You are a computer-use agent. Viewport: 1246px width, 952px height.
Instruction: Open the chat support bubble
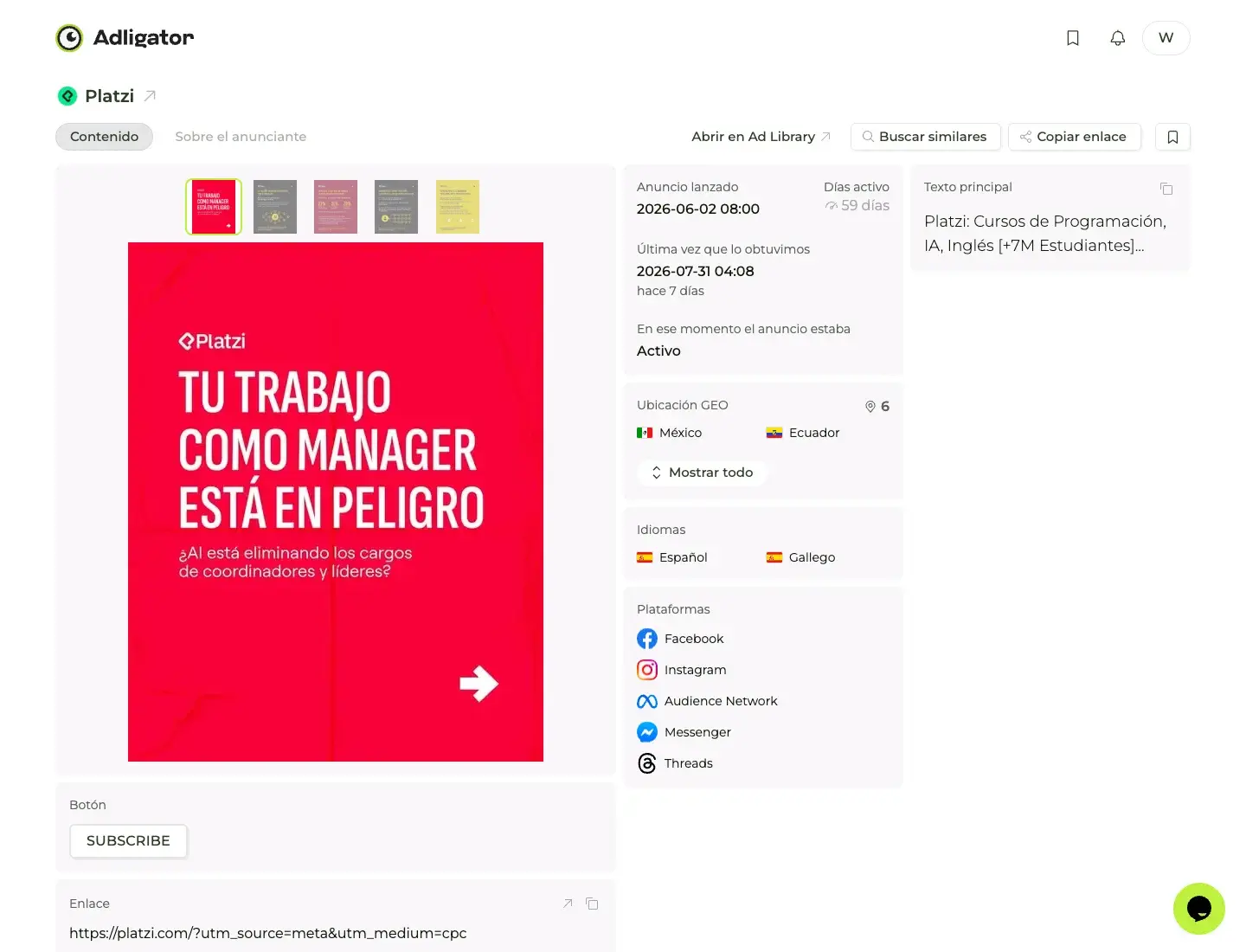pyautogui.click(x=1199, y=909)
